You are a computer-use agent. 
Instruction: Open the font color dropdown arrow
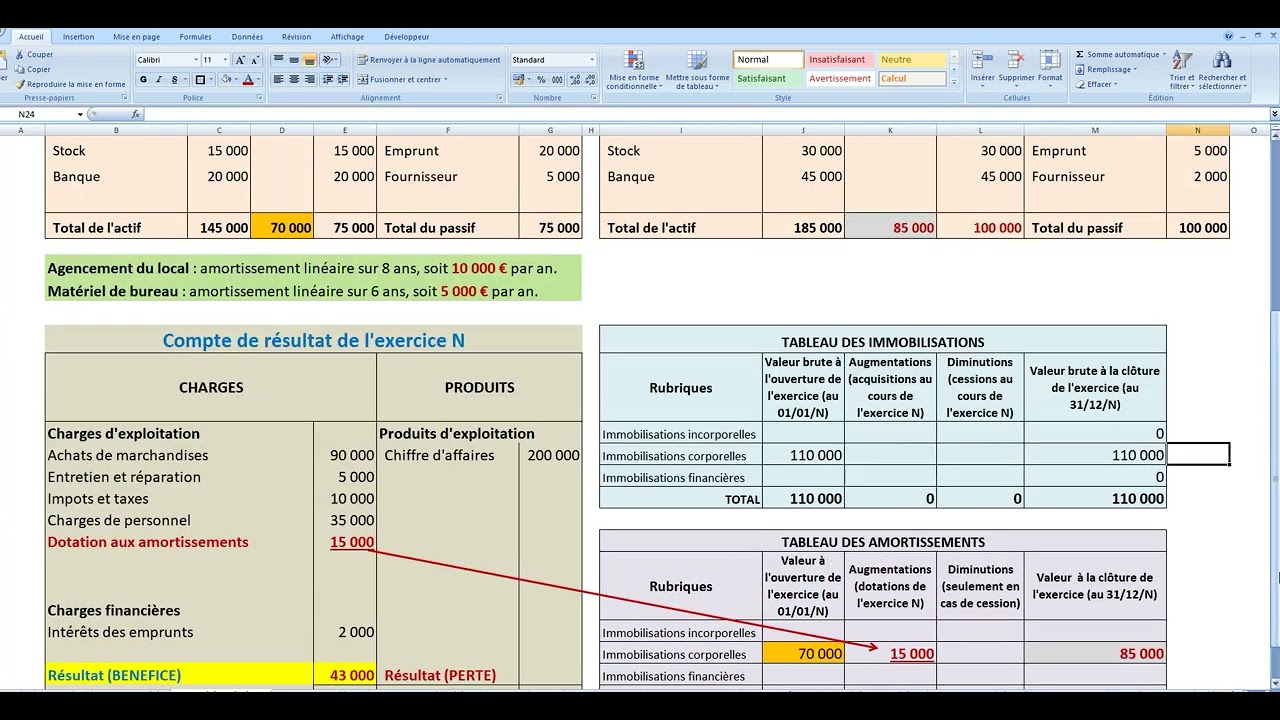pos(257,80)
